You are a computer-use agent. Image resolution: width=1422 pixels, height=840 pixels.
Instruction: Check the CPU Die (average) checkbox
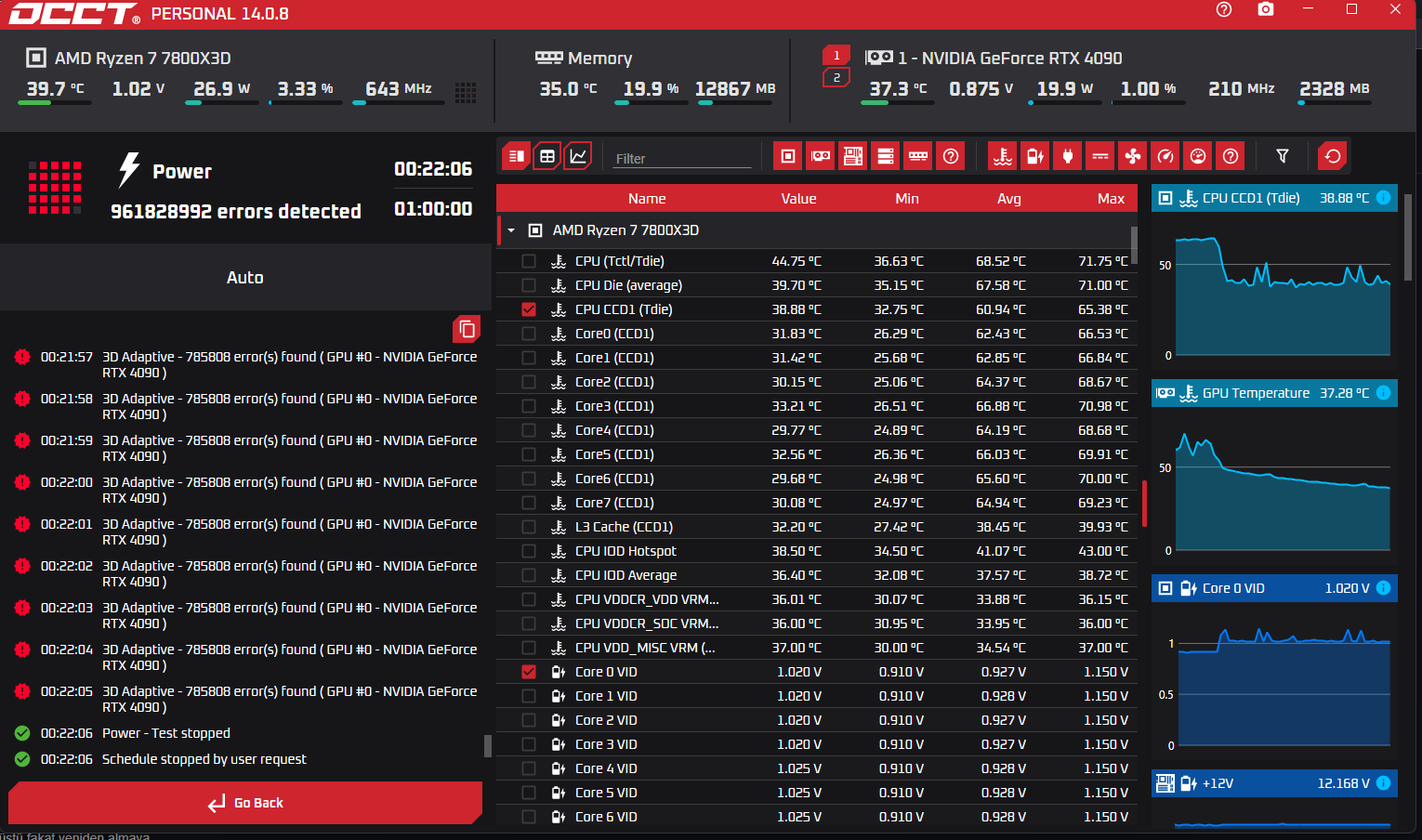pos(529,285)
